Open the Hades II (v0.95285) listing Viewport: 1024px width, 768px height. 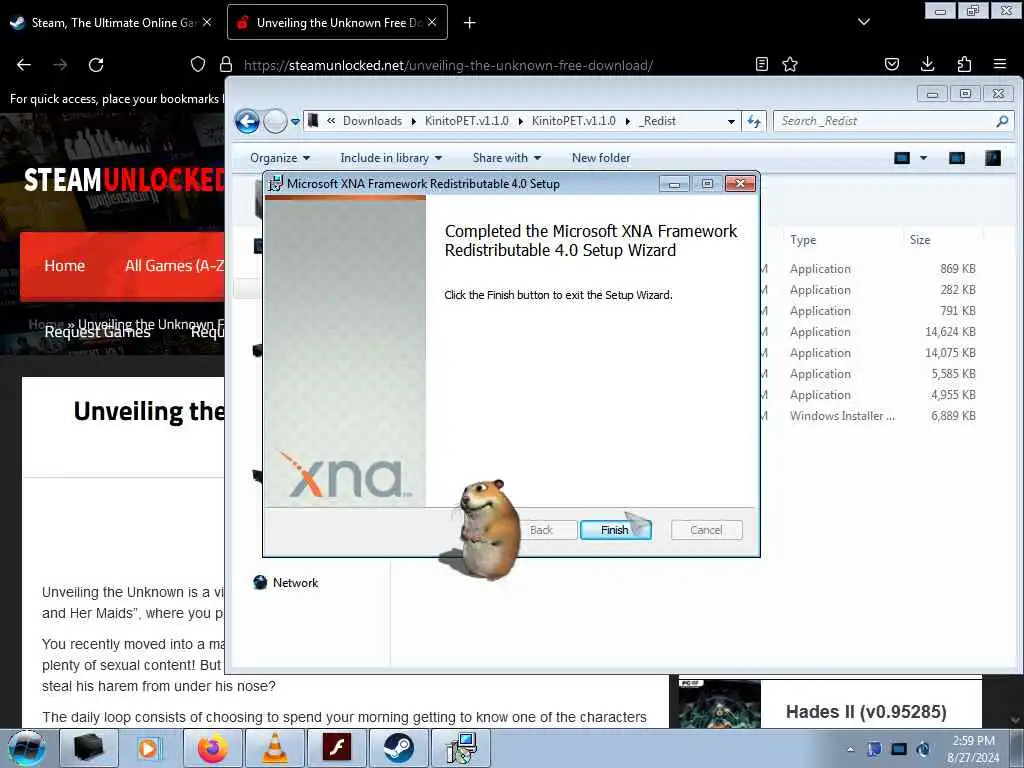pos(866,711)
